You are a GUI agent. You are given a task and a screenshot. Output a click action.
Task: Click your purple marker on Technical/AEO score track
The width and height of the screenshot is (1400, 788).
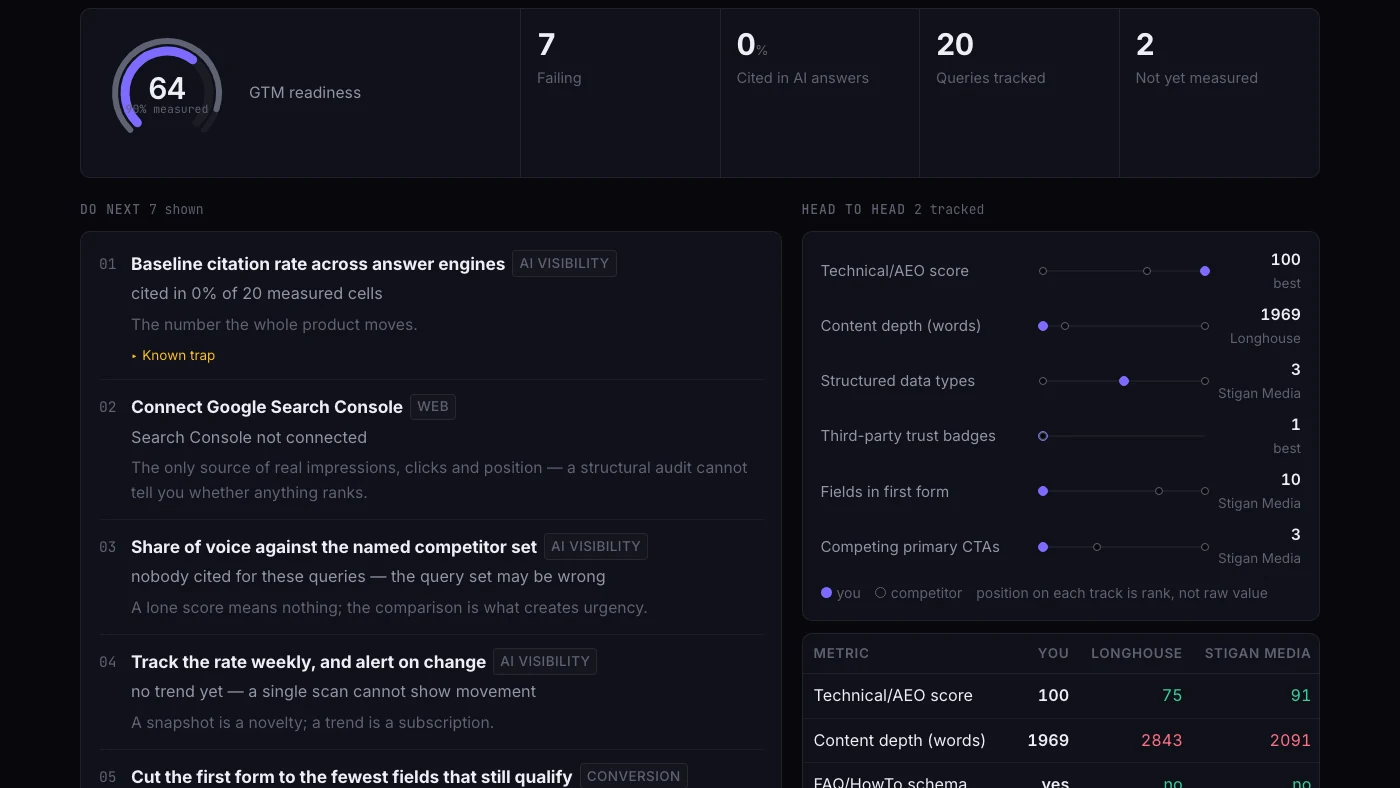point(1205,271)
